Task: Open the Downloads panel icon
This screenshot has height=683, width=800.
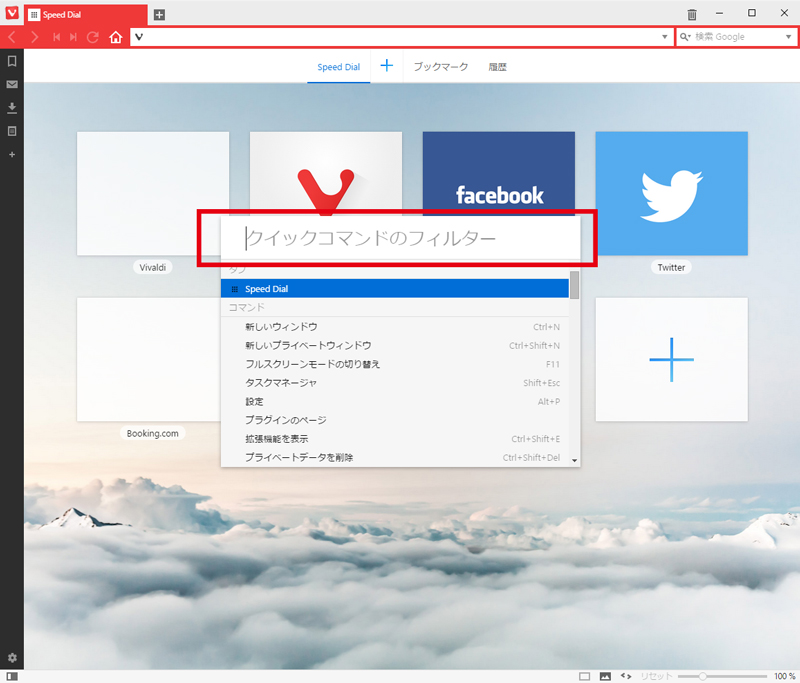Action: 12,108
